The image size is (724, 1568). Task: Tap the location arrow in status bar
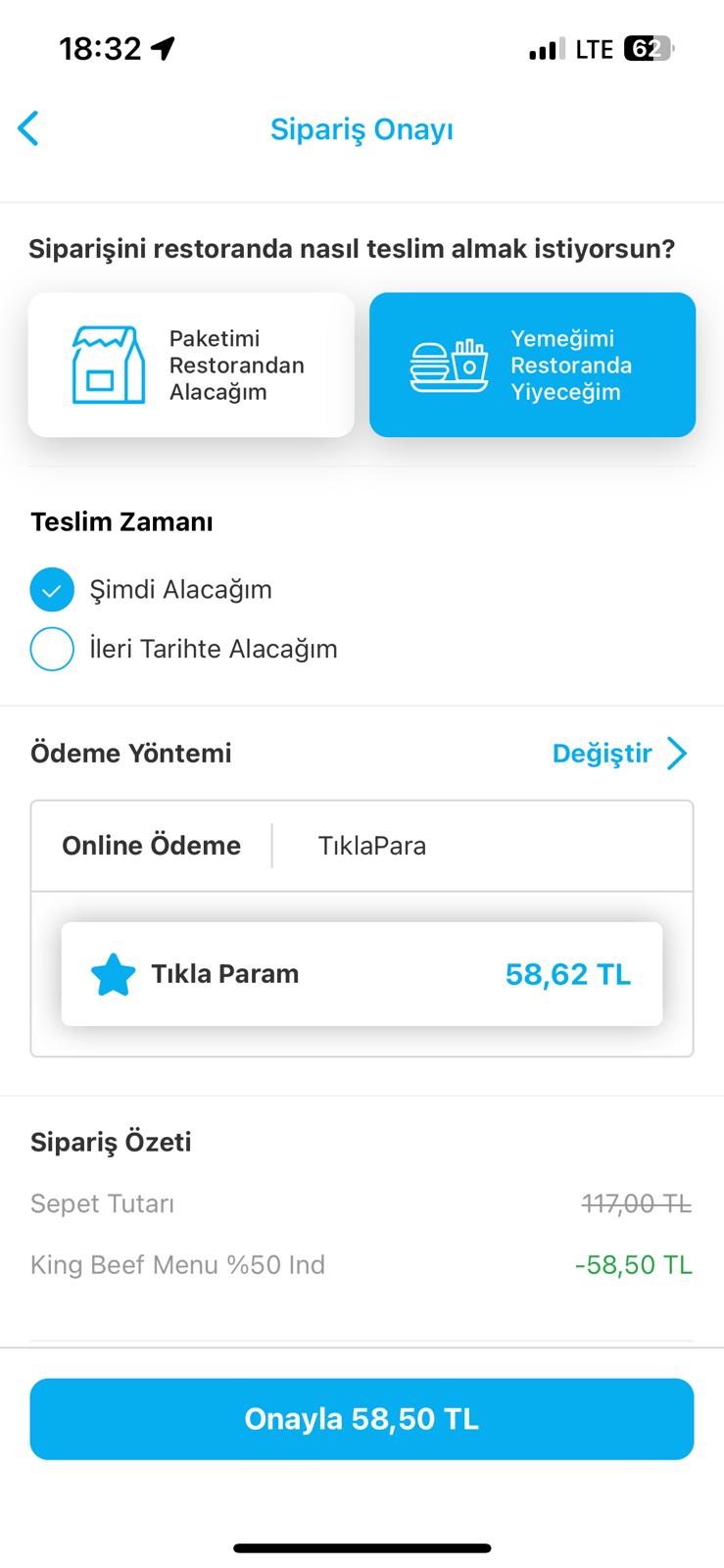164,48
